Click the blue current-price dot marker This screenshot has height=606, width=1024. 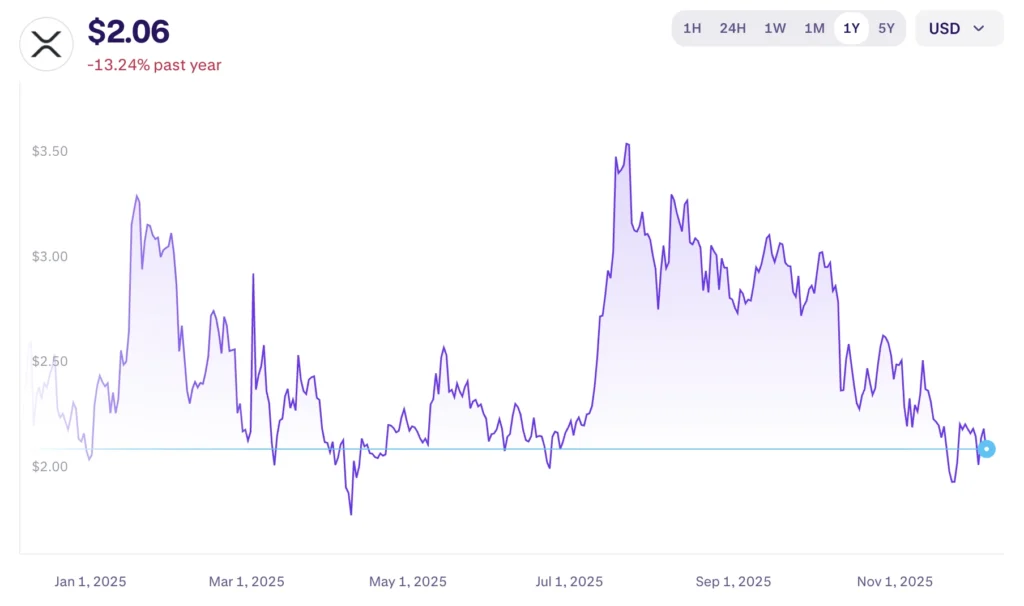pyautogui.click(x=987, y=449)
